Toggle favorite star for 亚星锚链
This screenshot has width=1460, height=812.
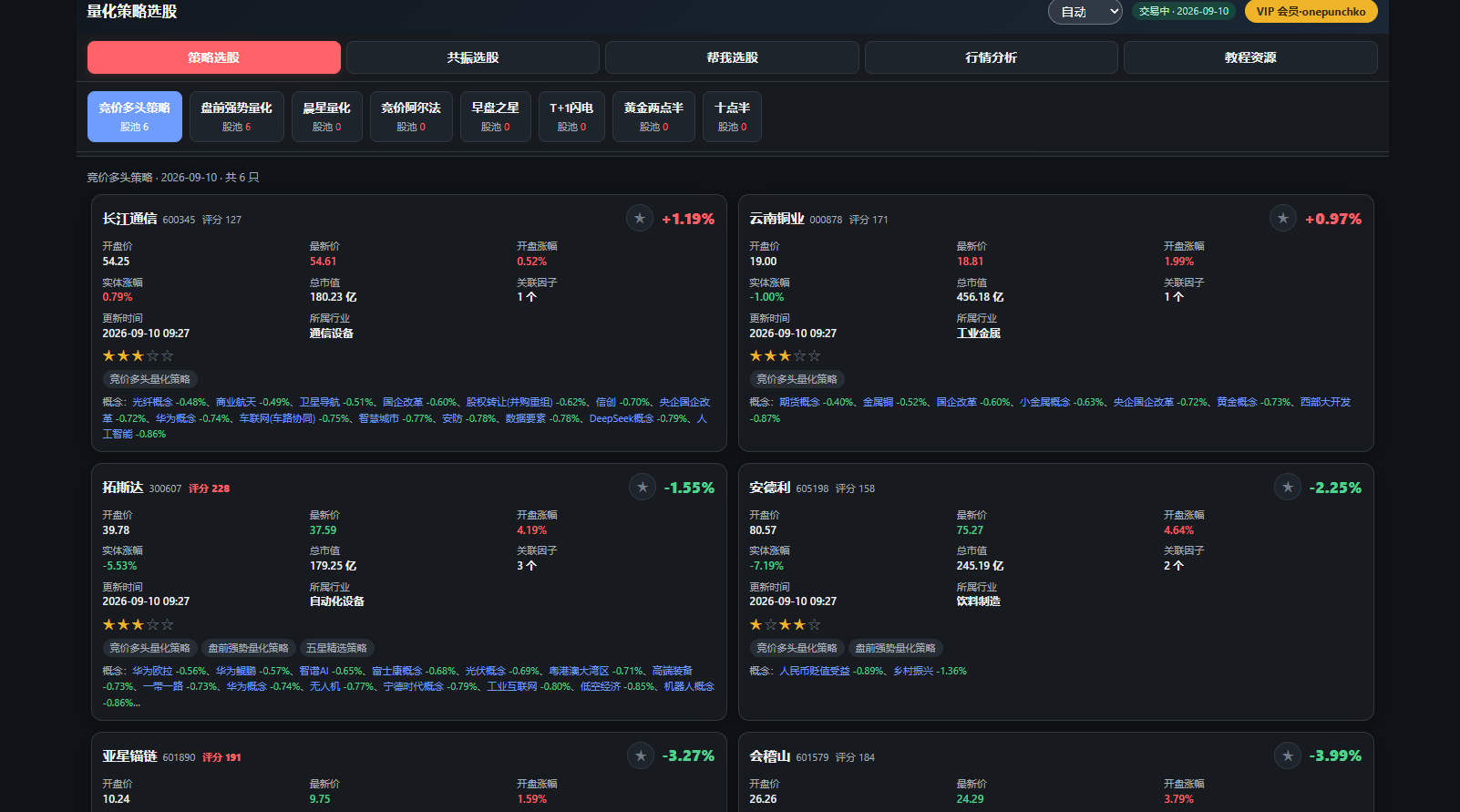click(641, 755)
